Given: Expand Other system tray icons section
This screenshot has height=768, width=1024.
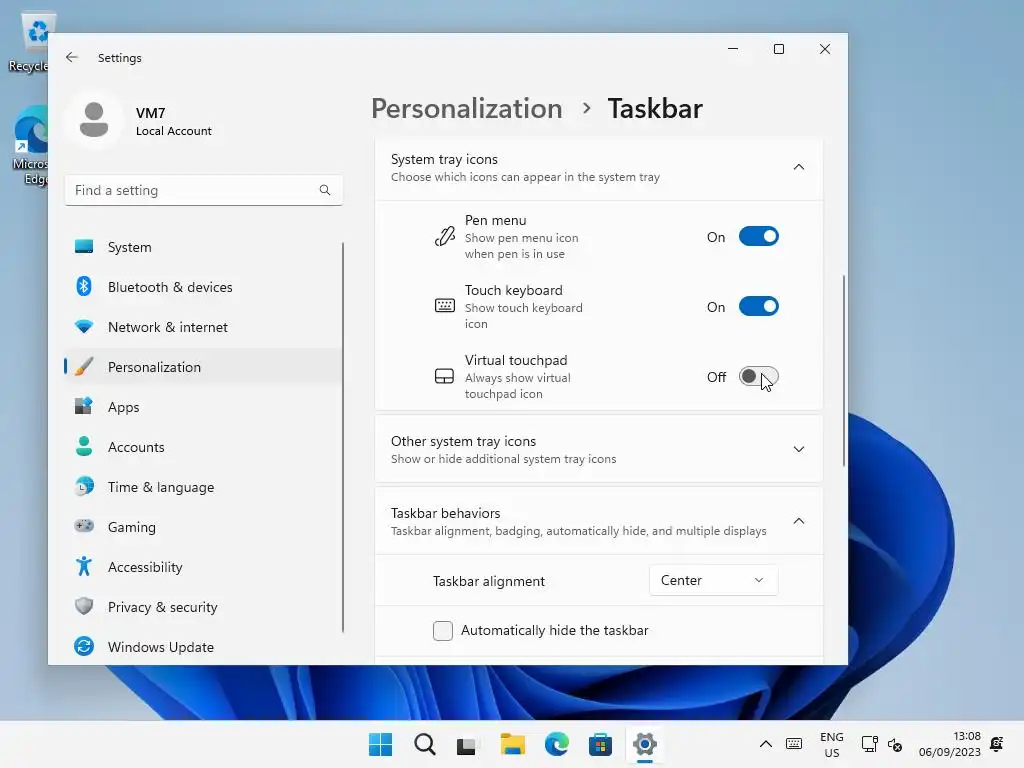Looking at the screenshot, I should tap(799, 449).
